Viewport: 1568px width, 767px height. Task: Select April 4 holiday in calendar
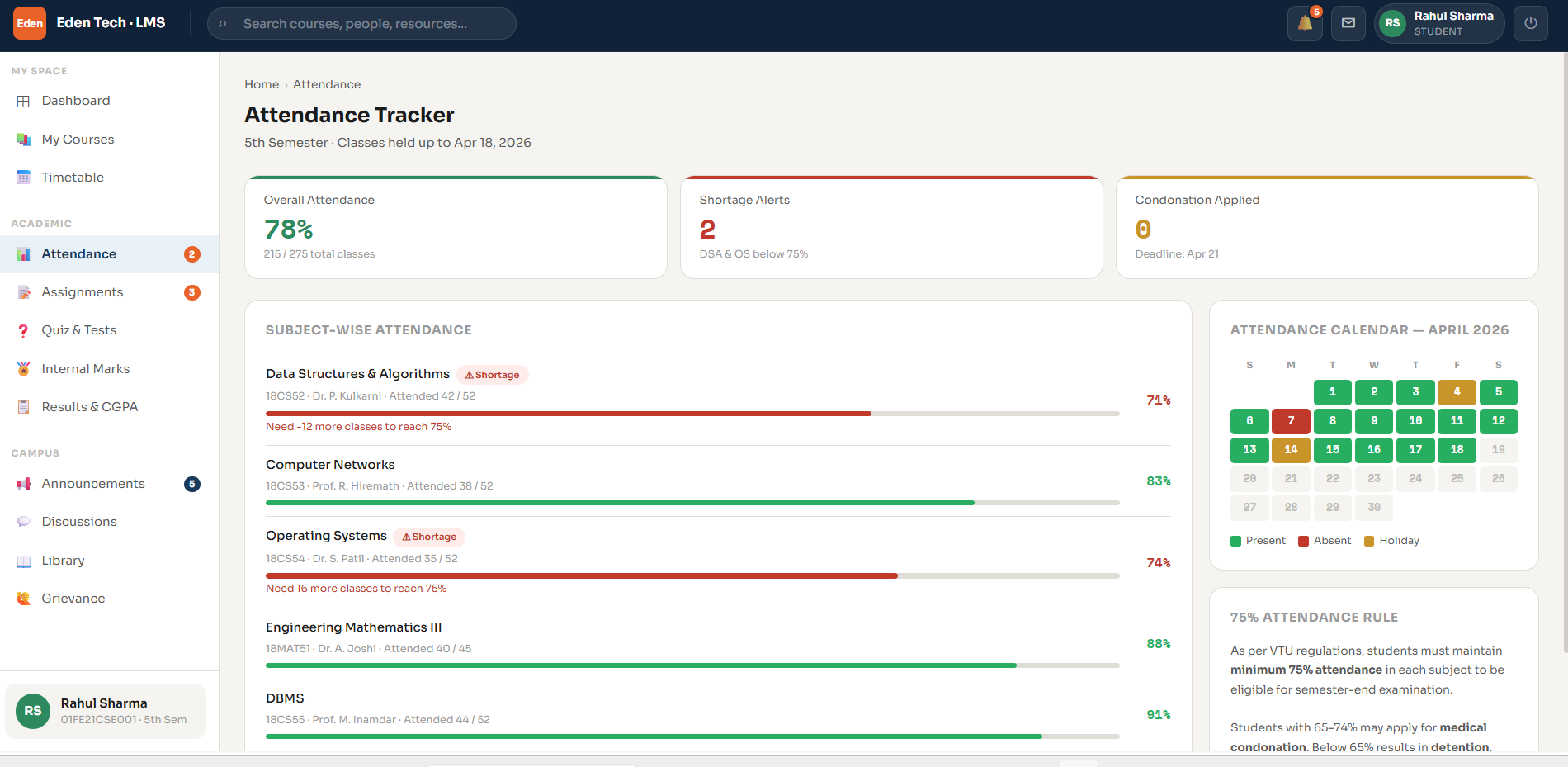coord(1457,392)
